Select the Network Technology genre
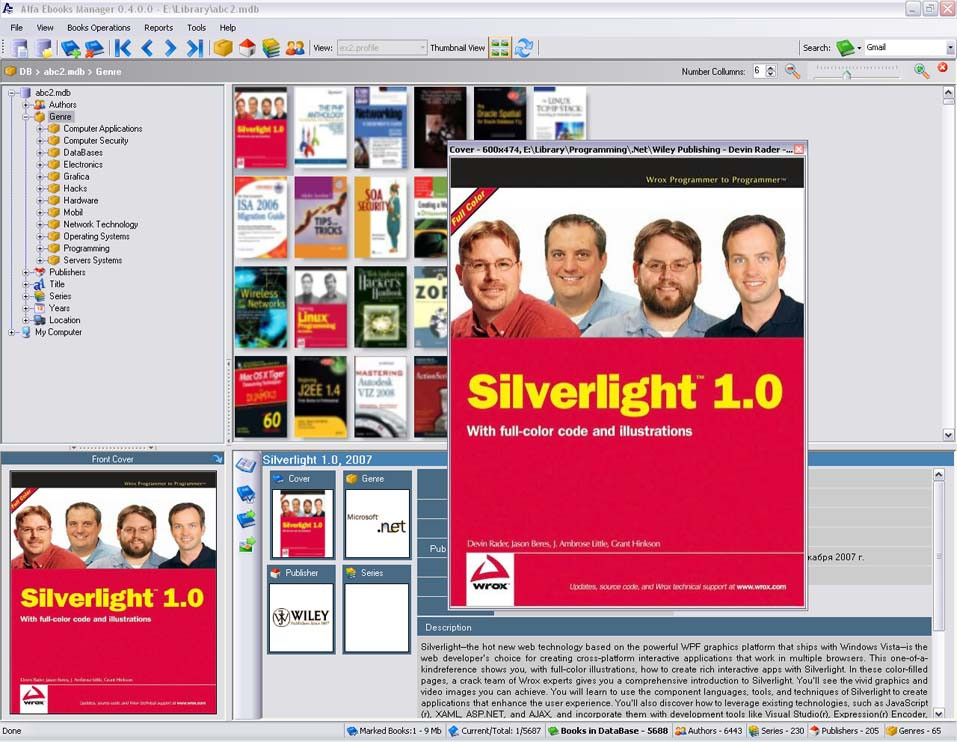This screenshot has height=742, width=957. pyautogui.click(x=101, y=225)
